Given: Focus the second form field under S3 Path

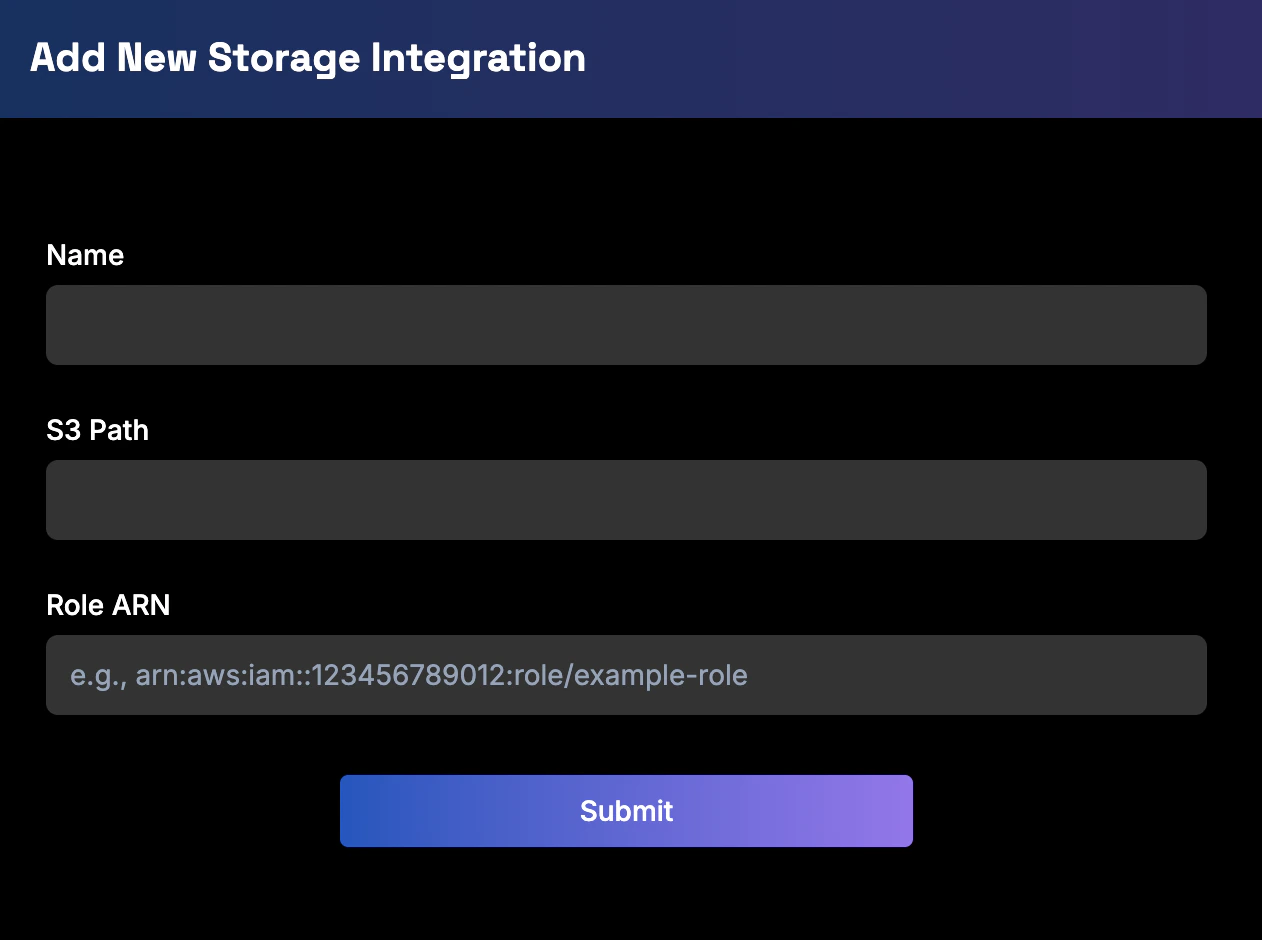Looking at the screenshot, I should click(x=626, y=499).
